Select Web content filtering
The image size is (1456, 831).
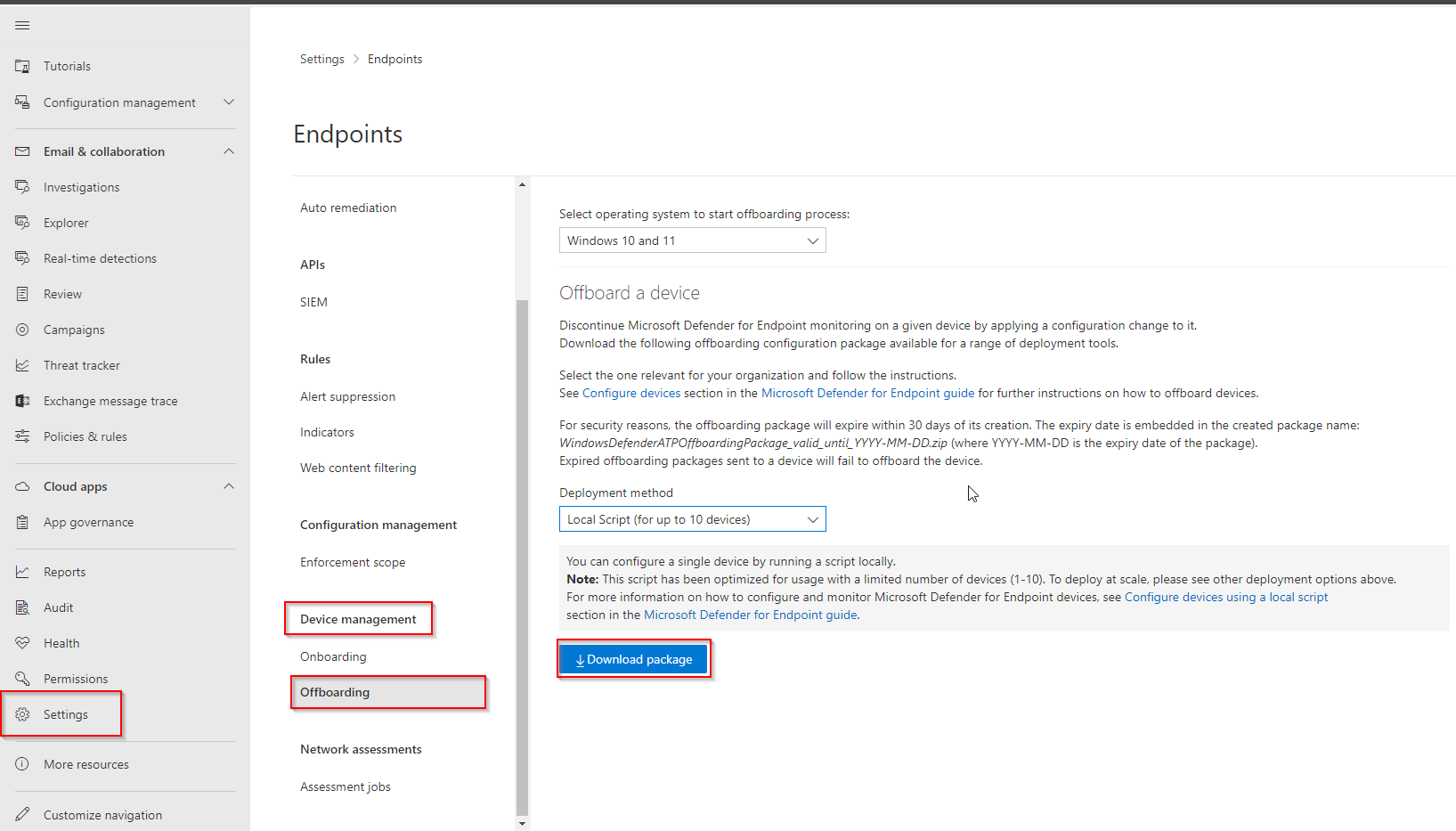(x=358, y=468)
